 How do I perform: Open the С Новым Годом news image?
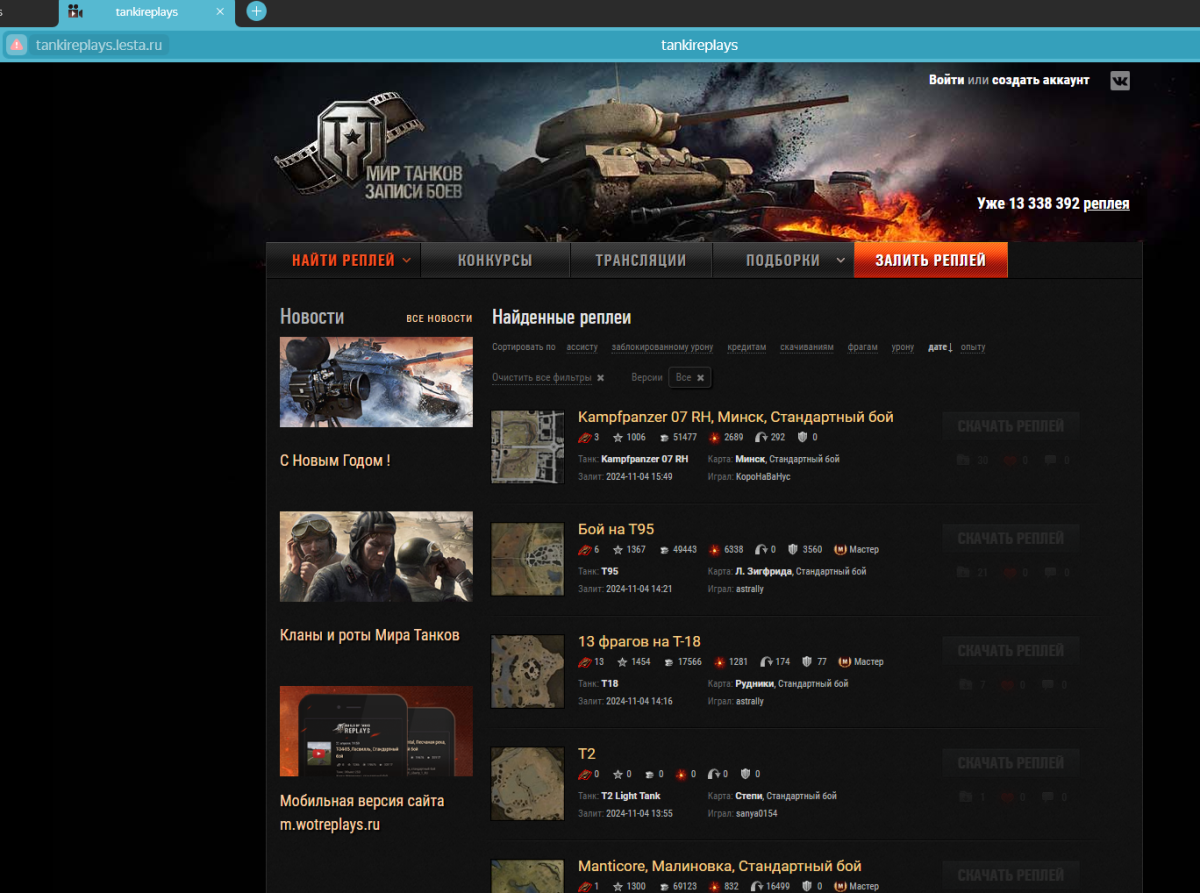pyautogui.click(x=376, y=382)
